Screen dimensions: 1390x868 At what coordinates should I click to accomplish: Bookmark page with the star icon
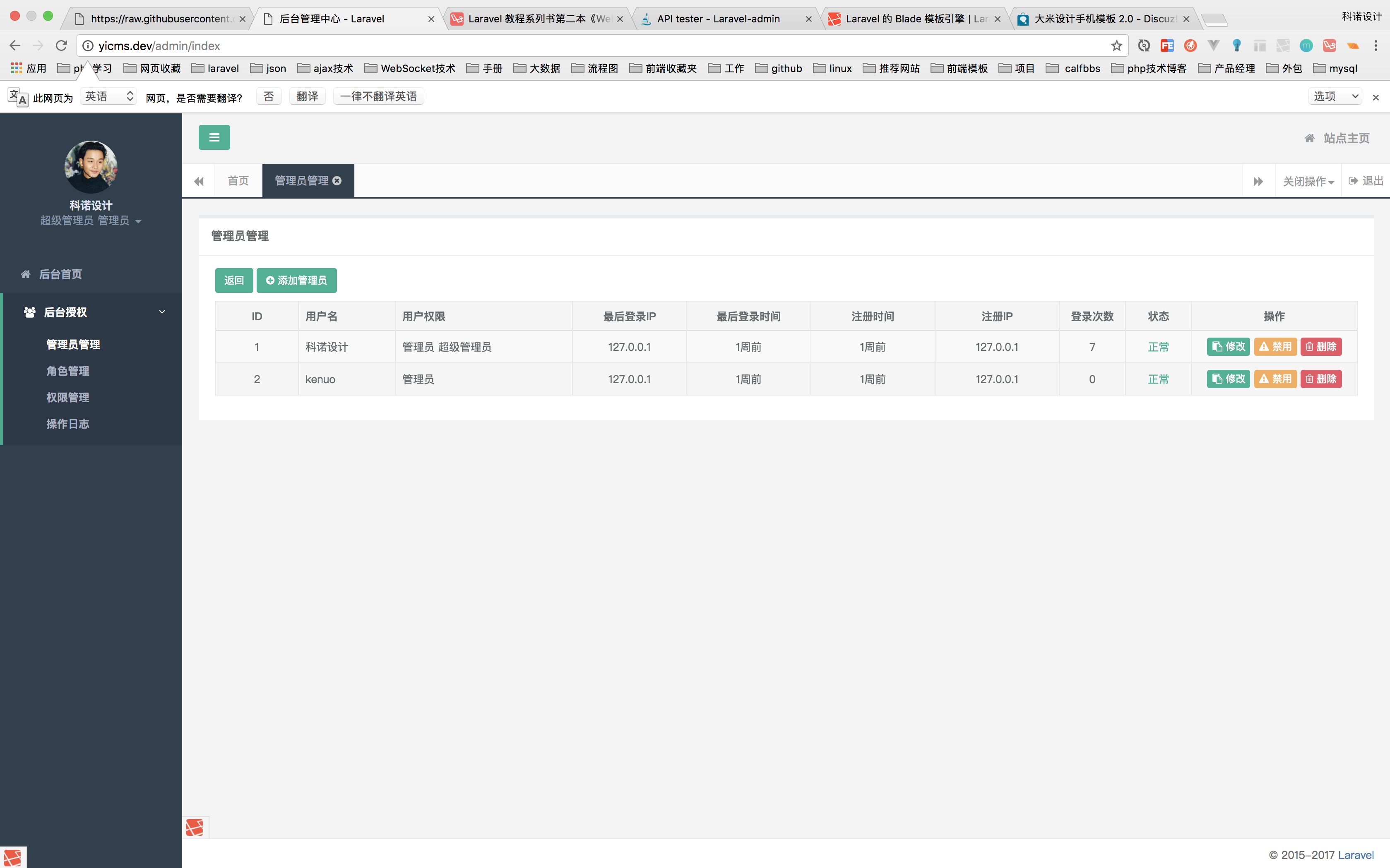pos(1116,46)
